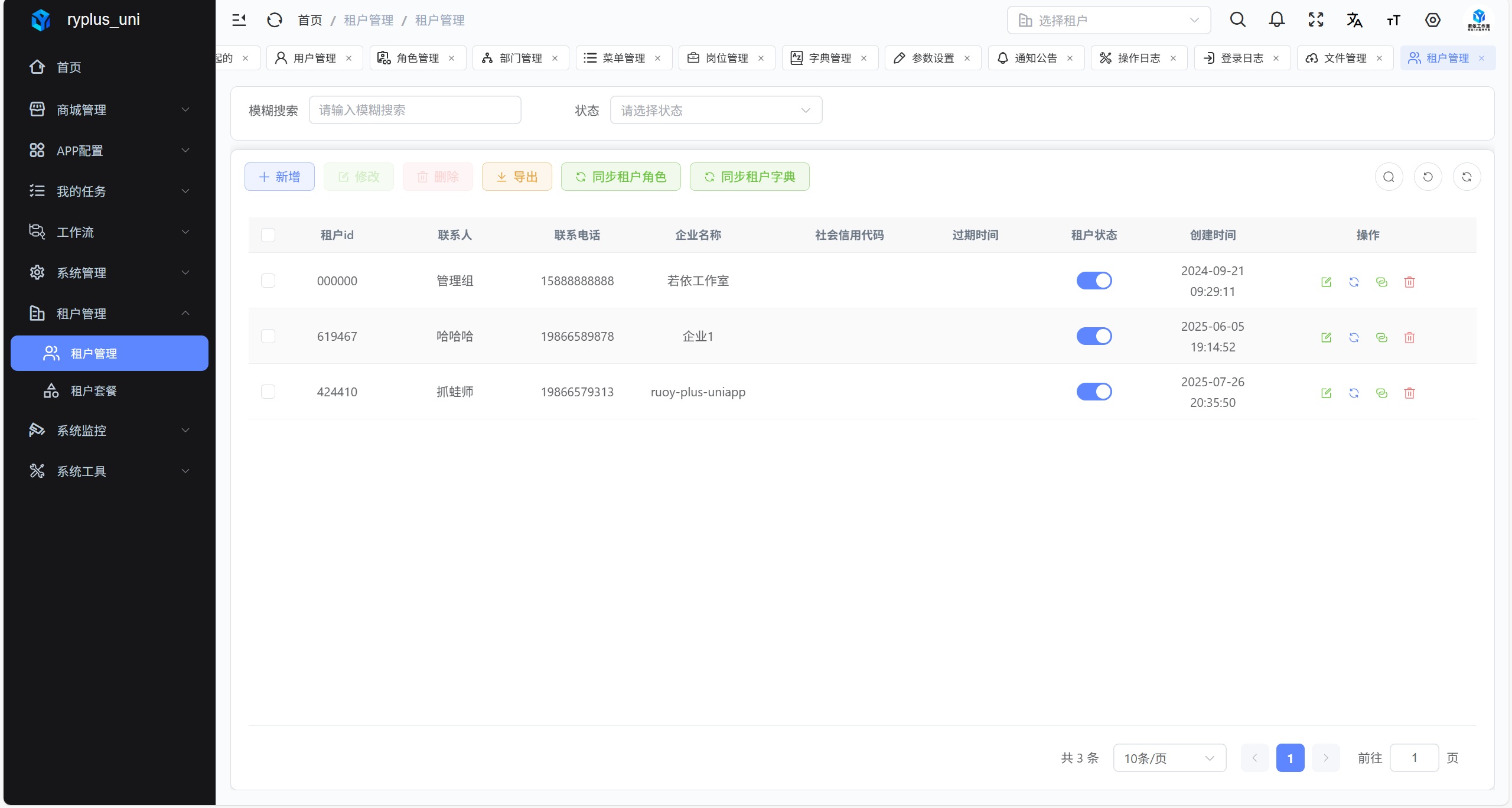Toggle fullscreen mode icon
The image size is (1512, 808).
[x=1315, y=20]
